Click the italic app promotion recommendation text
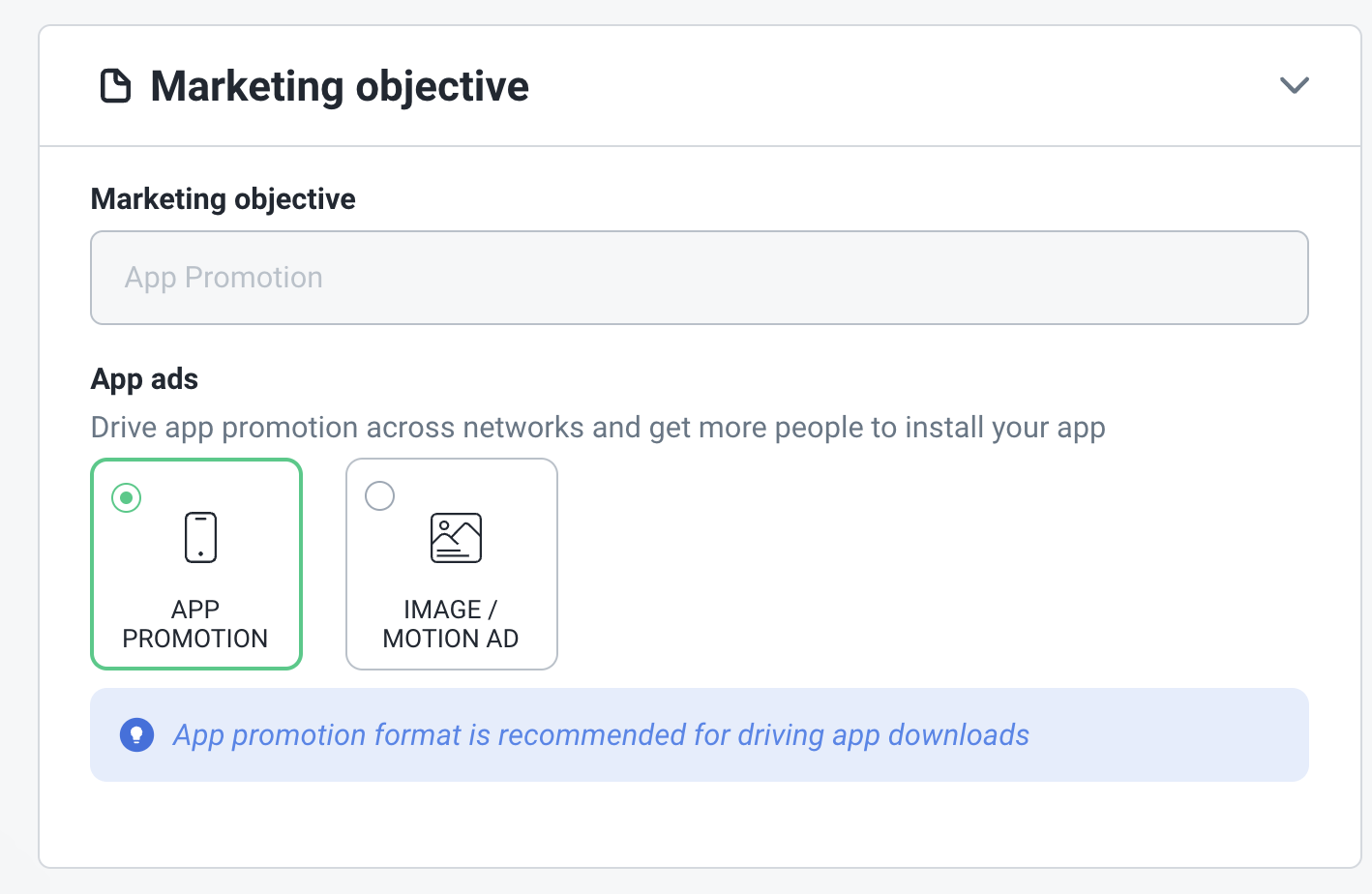The image size is (1372, 894). coord(601,735)
